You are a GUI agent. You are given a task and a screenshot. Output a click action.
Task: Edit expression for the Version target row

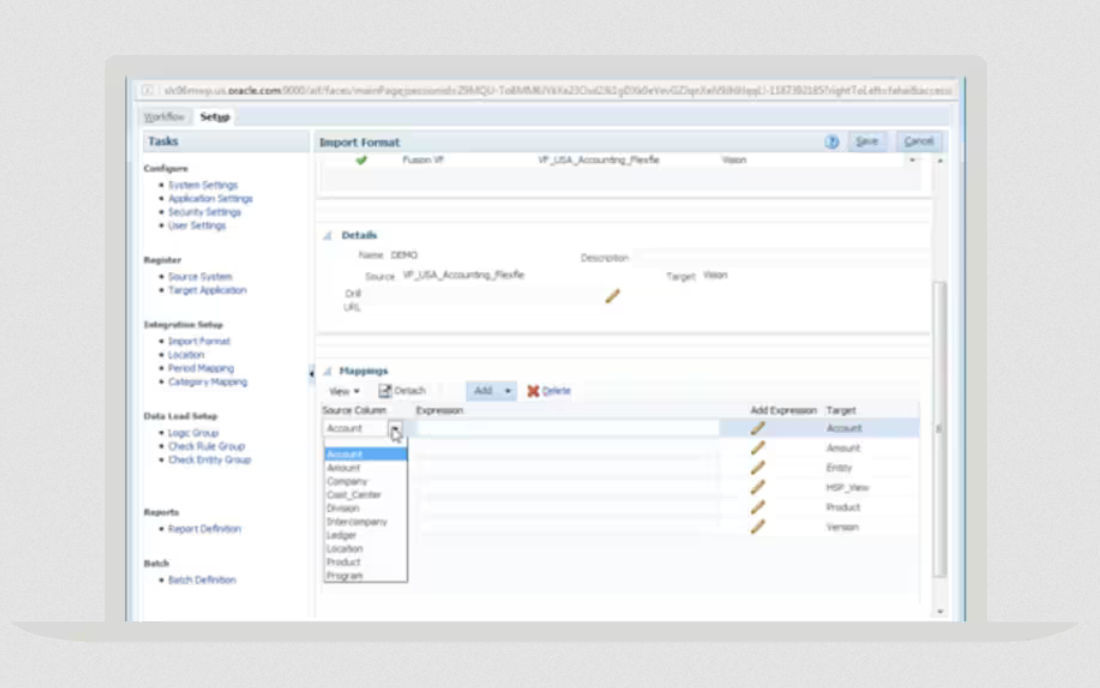point(758,527)
